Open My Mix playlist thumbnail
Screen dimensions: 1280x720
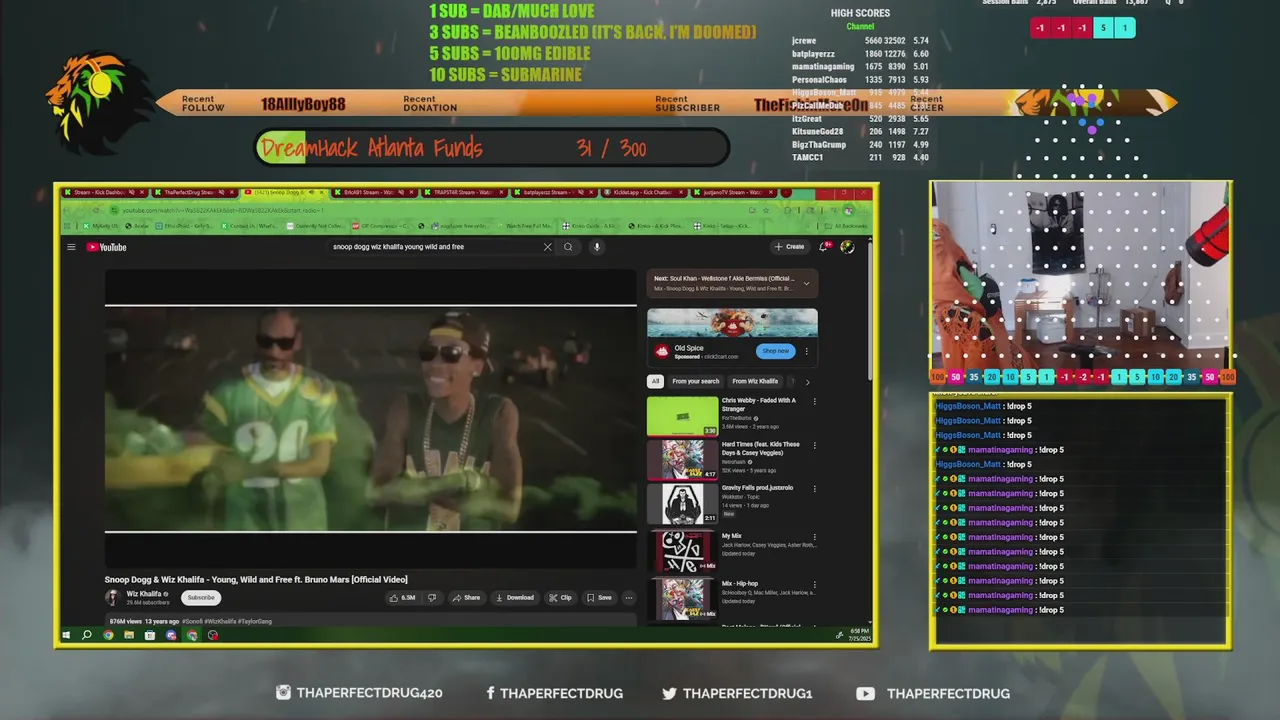click(x=682, y=552)
